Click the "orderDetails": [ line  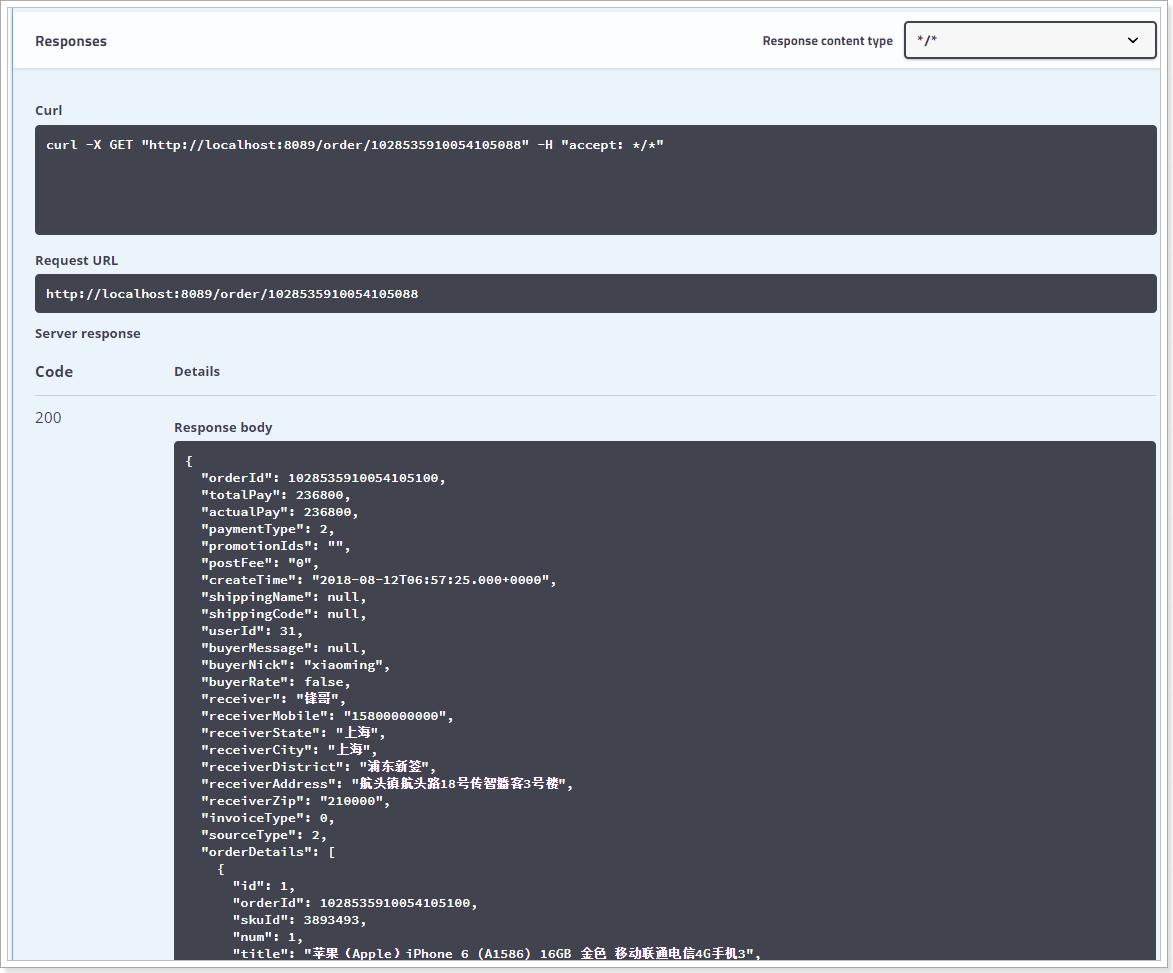point(268,853)
